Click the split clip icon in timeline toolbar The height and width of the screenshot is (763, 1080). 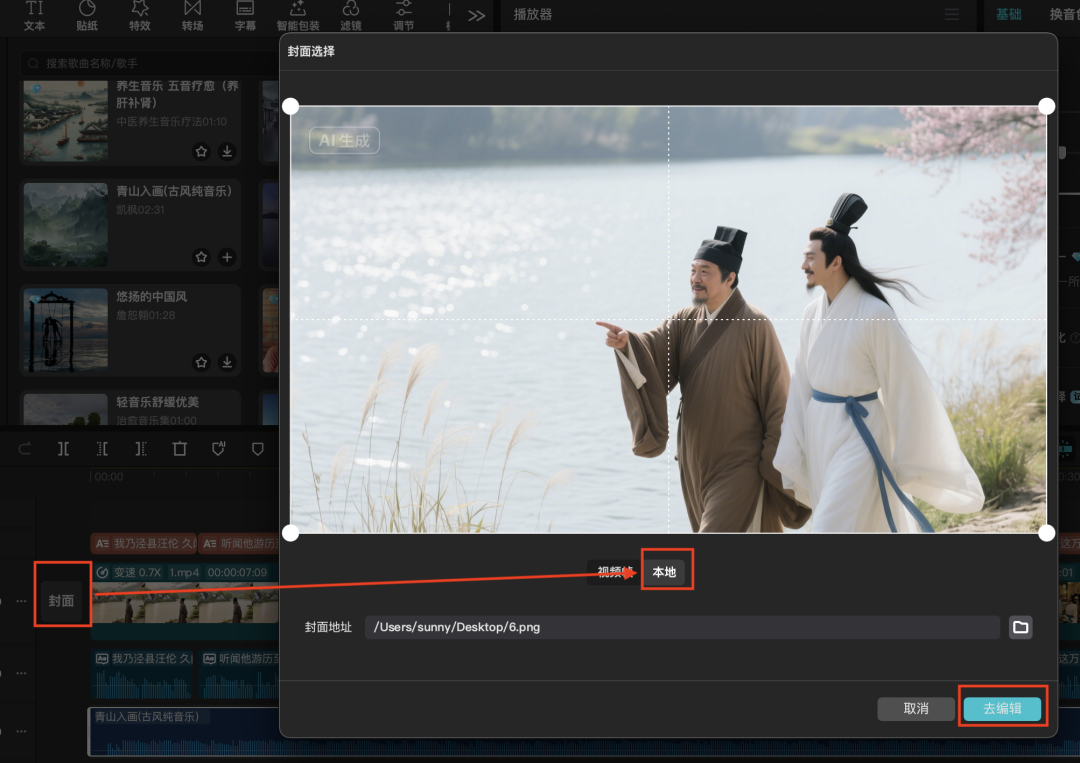coord(64,449)
